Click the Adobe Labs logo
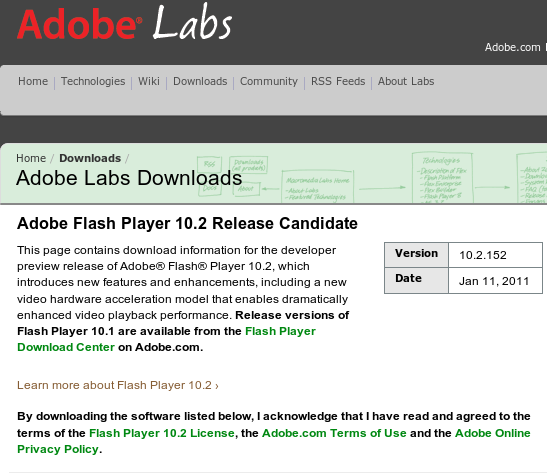 click(124, 22)
